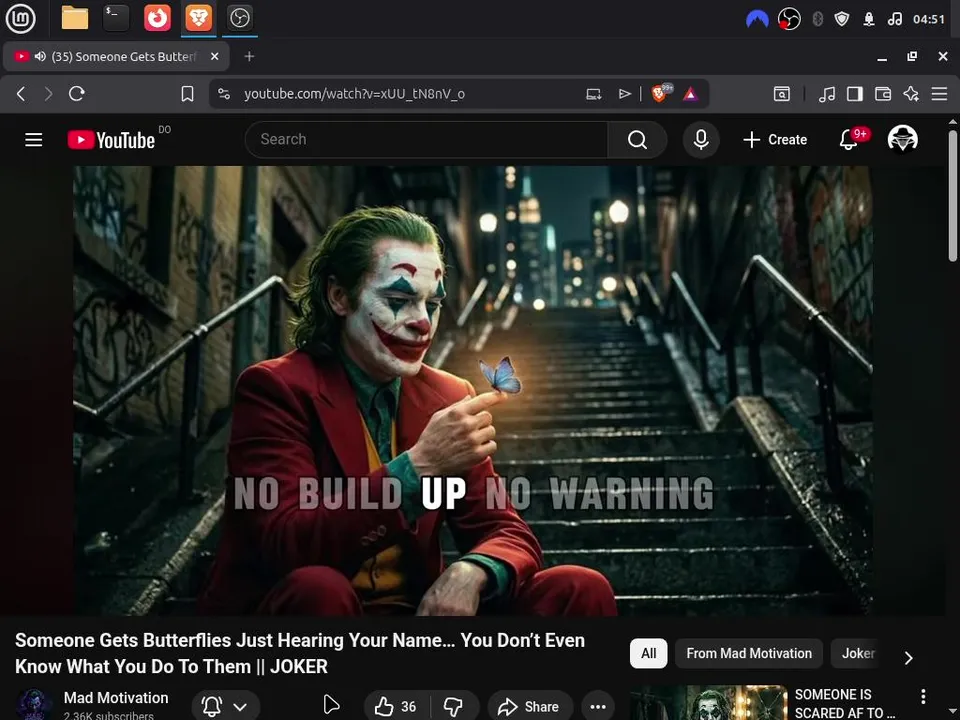The image size is (960, 720).
Task: Open the Brave main hamburger menu
Action: point(939,94)
